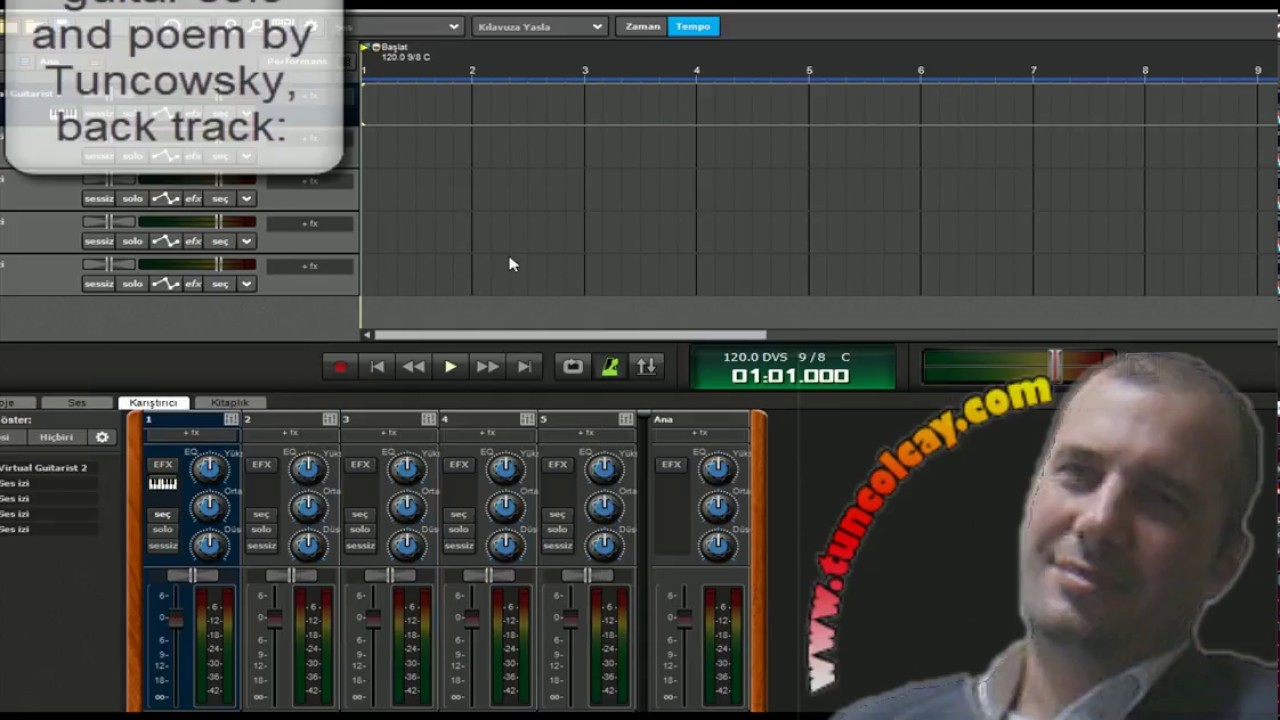Image resolution: width=1280 pixels, height=720 pixels.
Task: Open EFX on mixer channel 1
Action: pyautogui.click(x=163, y=465)
